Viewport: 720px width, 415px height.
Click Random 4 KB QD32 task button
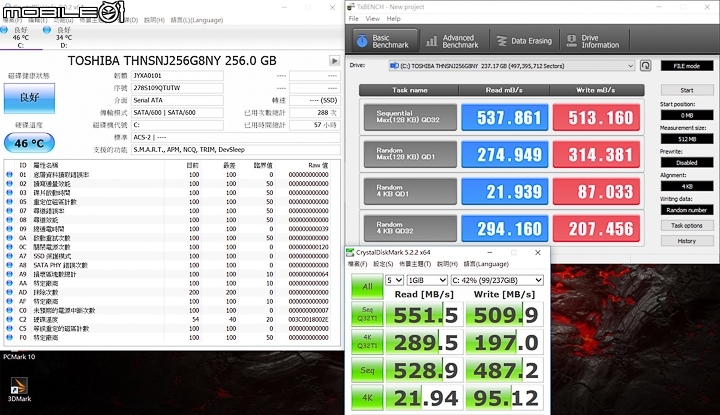pos(410,228)
